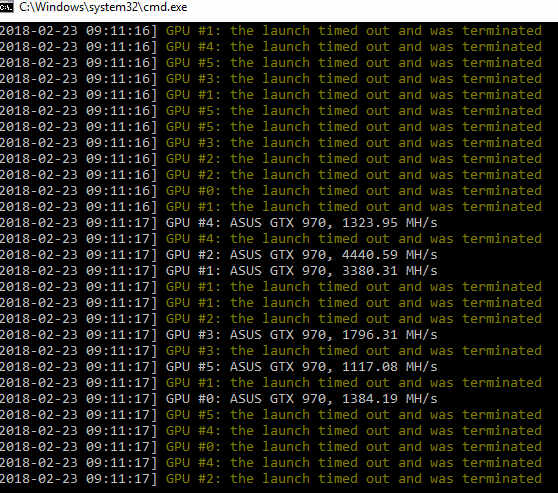Viewport: 558px width, 493px height.
Task: Click "launch" in the error after the GPU #0 hashrate
Action: (x=286, y=415)
